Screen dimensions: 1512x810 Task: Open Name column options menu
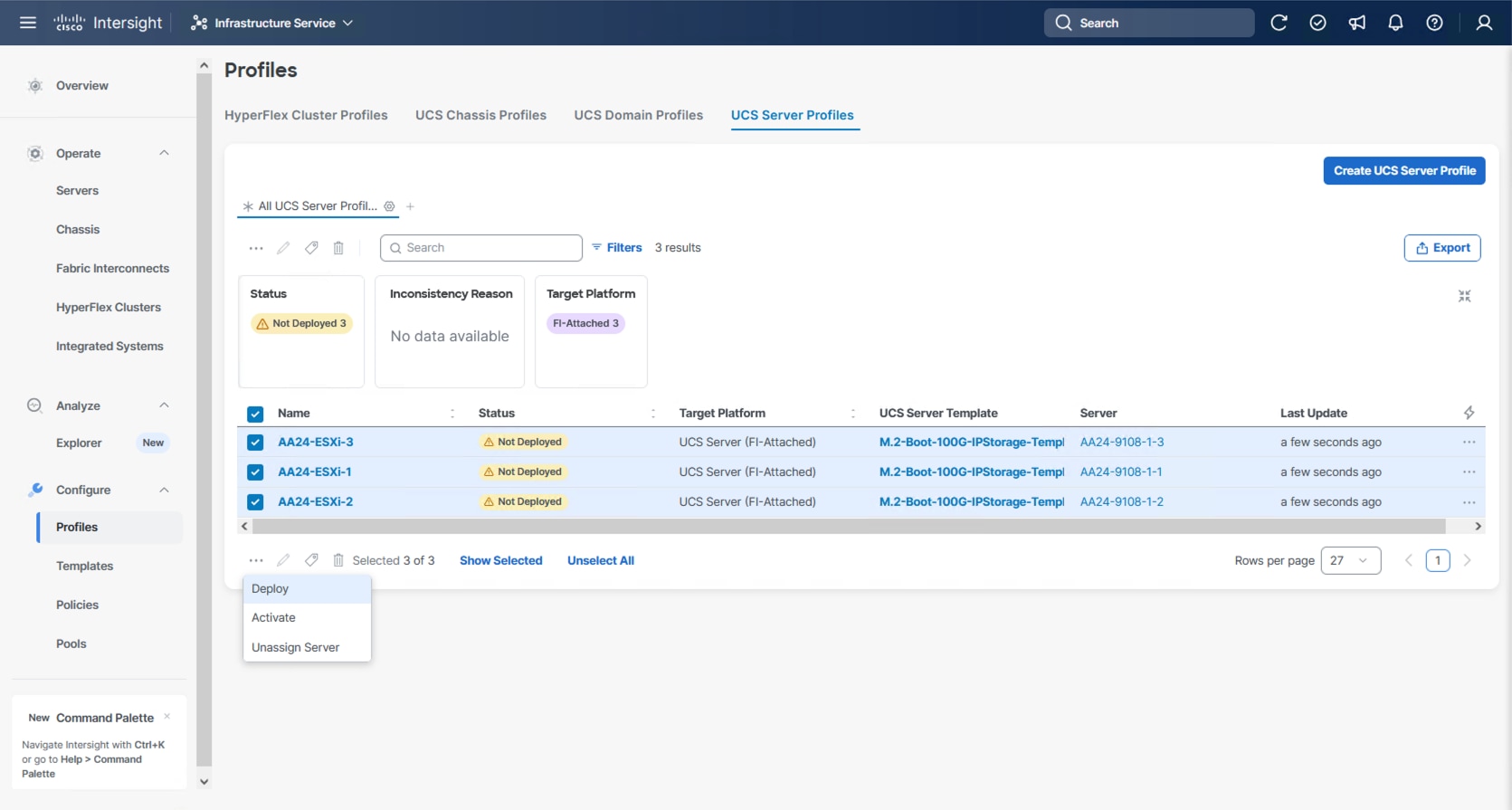coord(452,413)
